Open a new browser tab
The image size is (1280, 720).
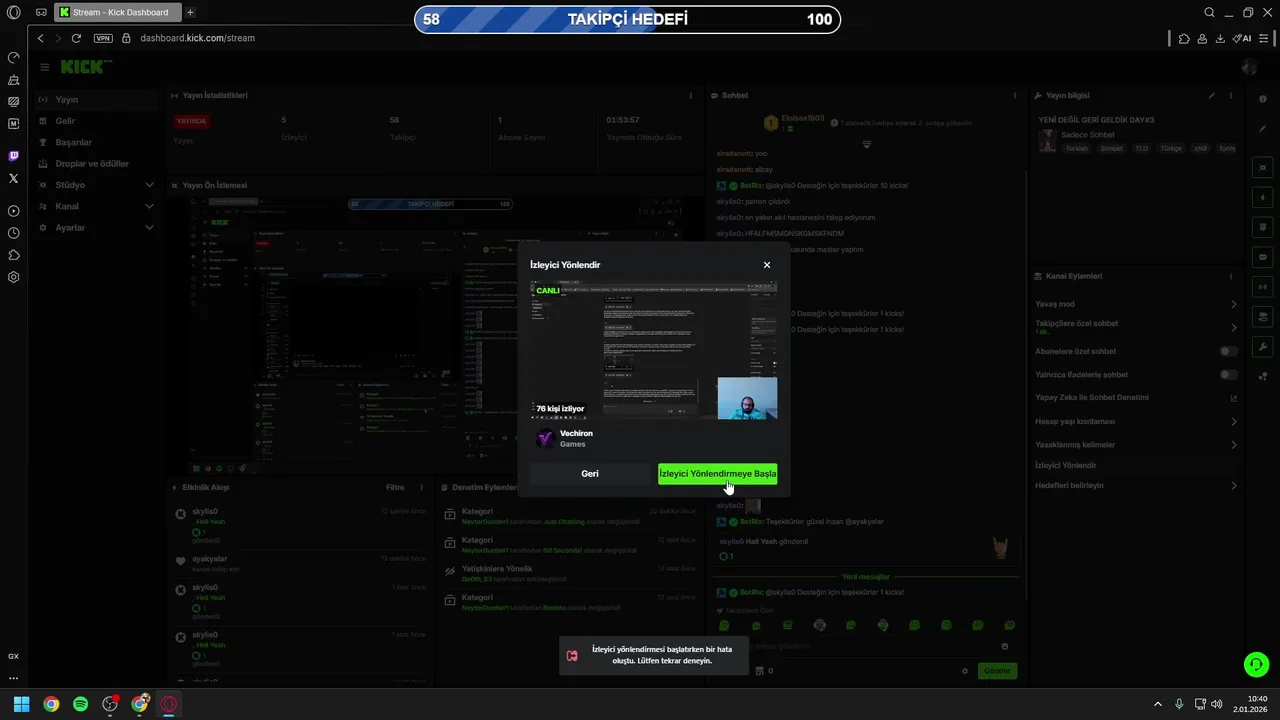click(x=190, y=12)
